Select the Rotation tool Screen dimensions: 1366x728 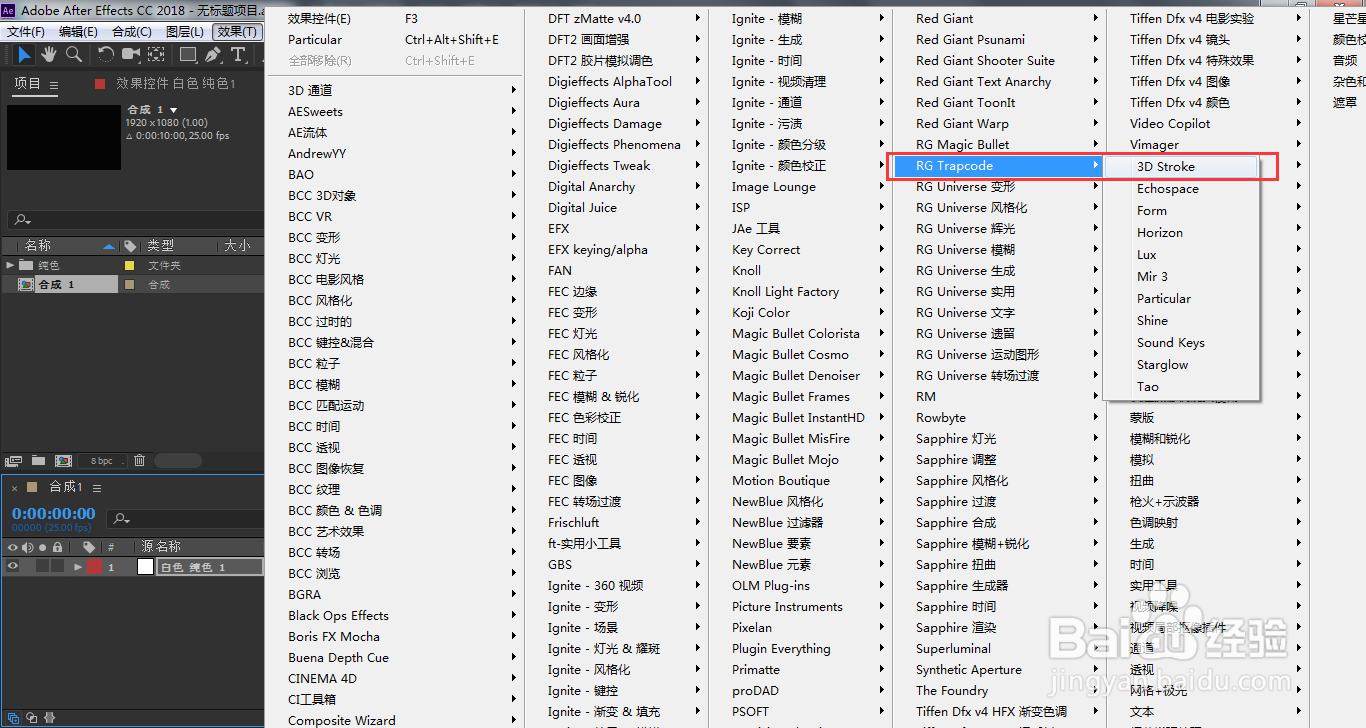pyautogui.click(x=106, y=54)
